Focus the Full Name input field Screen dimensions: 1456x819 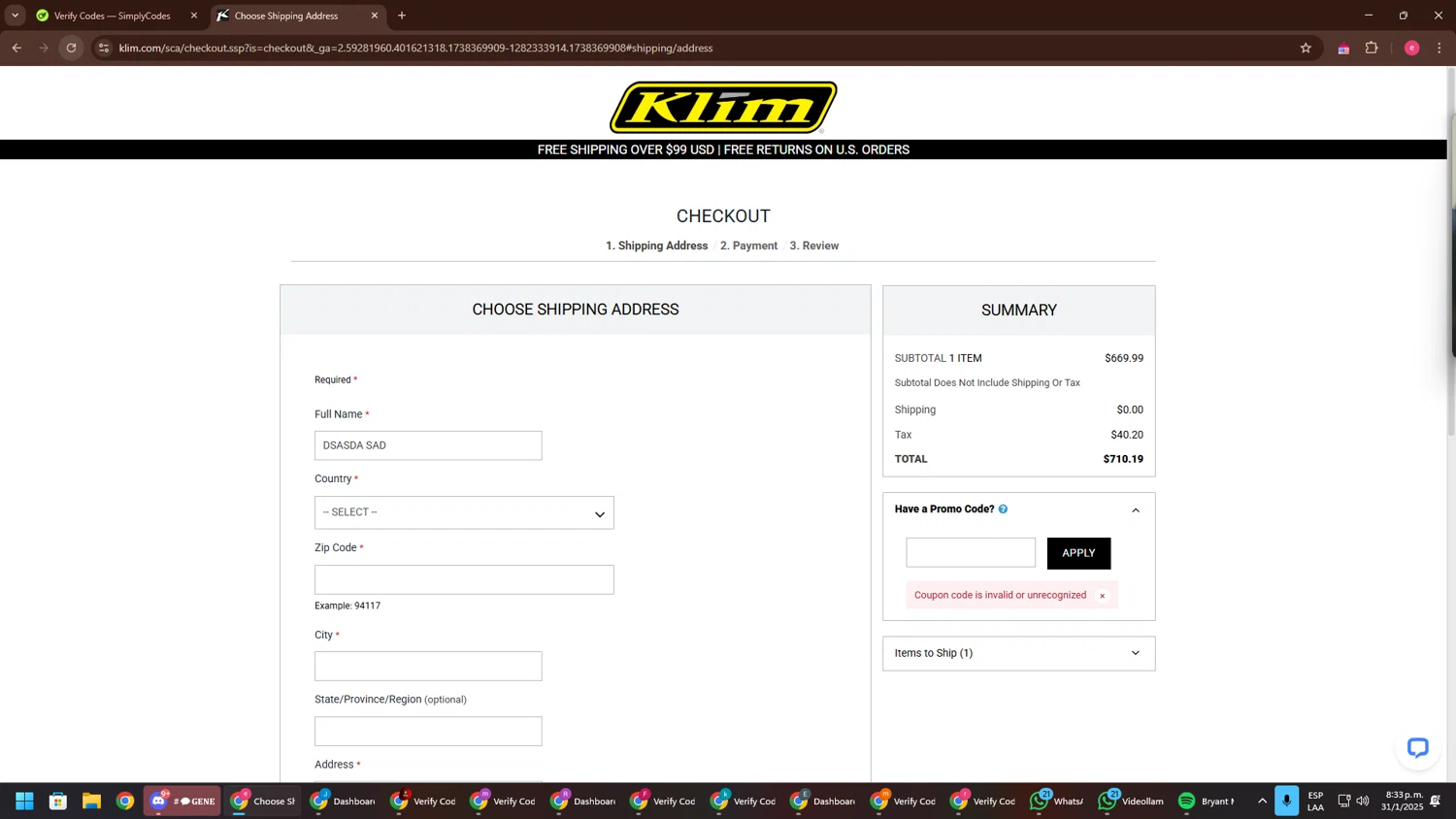coord(428,445)
